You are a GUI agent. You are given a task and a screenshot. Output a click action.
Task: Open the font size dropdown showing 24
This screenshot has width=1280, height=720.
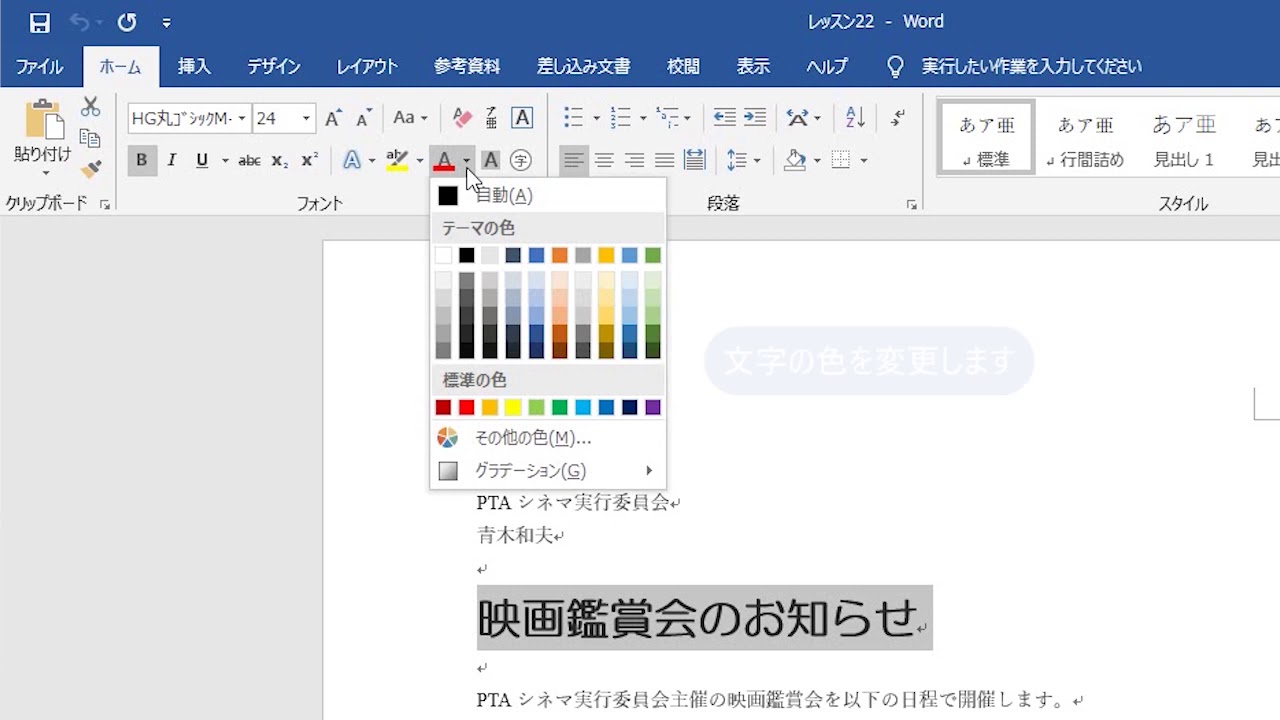pos(307,118)
